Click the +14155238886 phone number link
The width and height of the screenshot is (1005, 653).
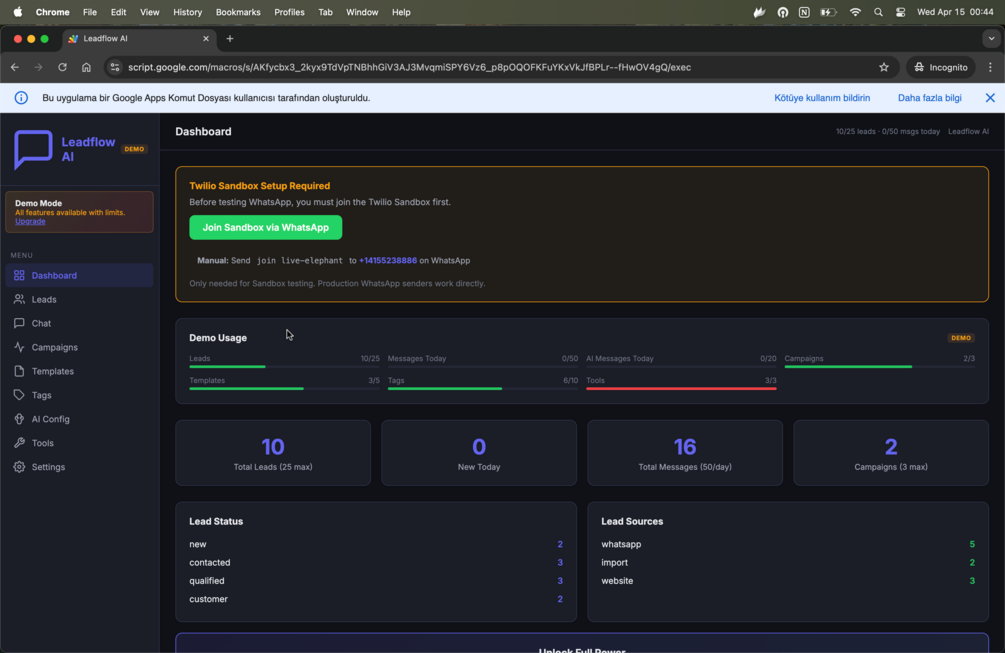pos(388,261)
